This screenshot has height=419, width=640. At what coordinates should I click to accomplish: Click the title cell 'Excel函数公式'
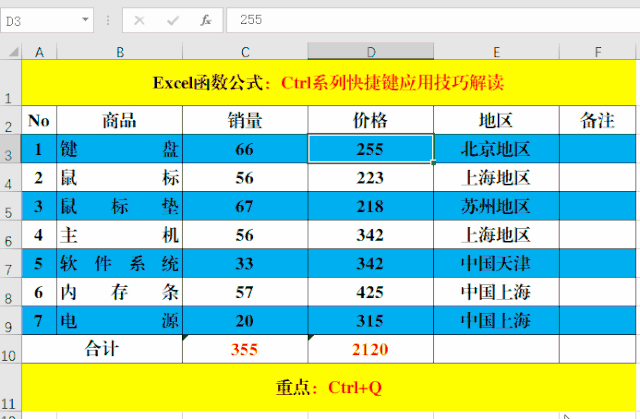[329, 82]
